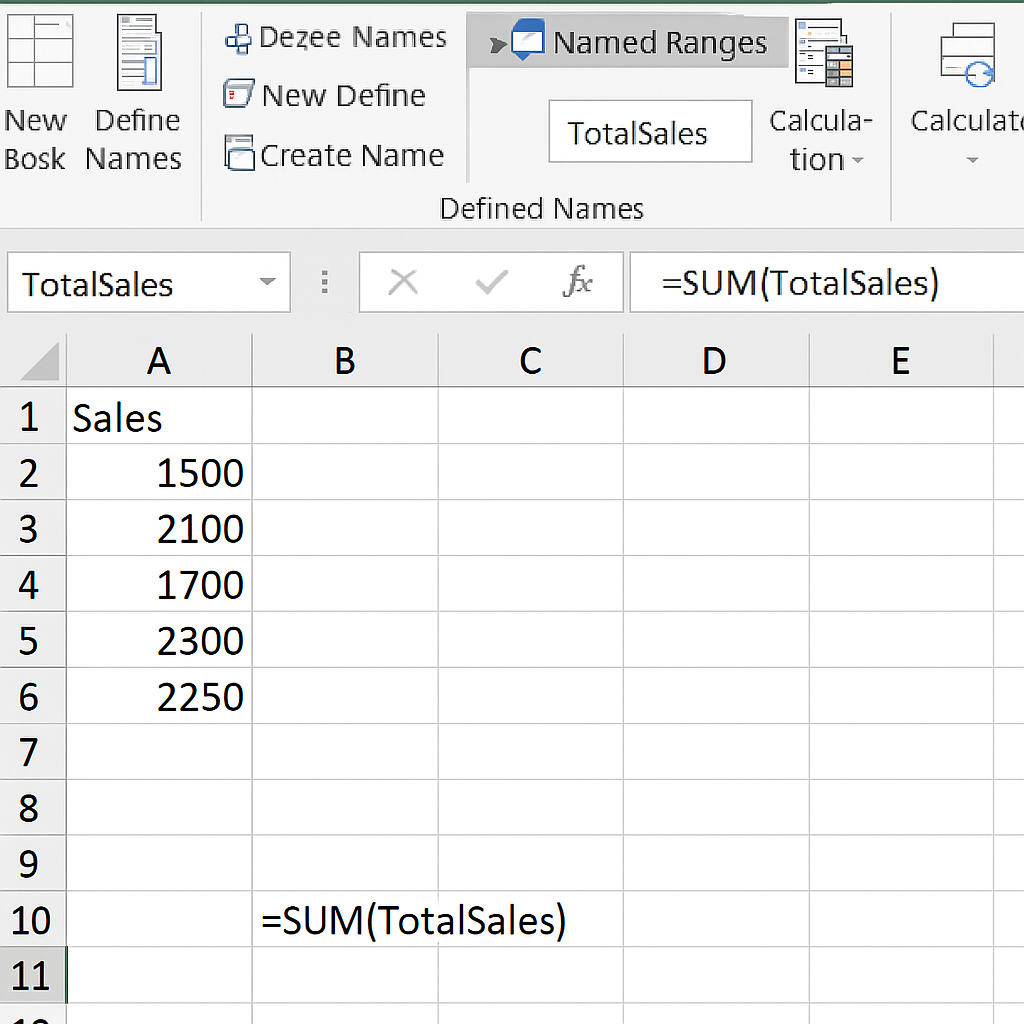
Task: Select column E header
Action: 901,361
